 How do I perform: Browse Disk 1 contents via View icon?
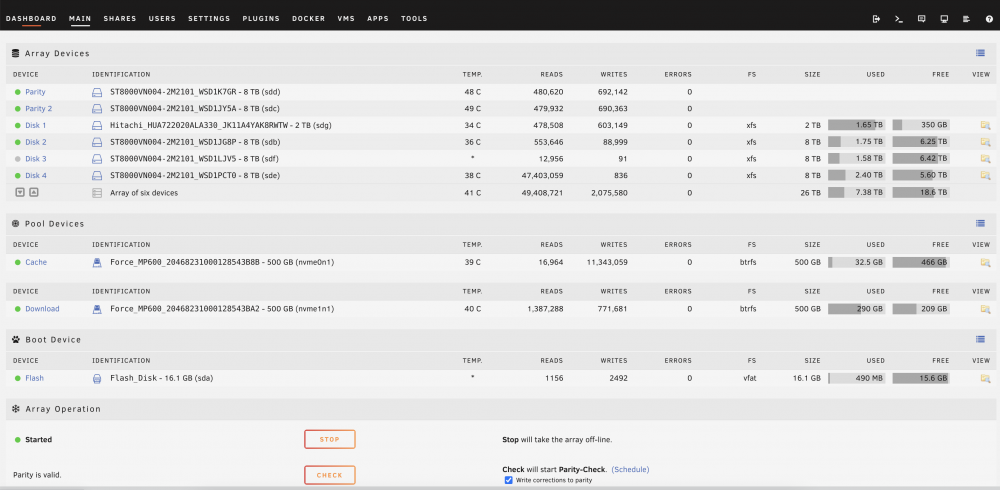click(x=985, y=125)
